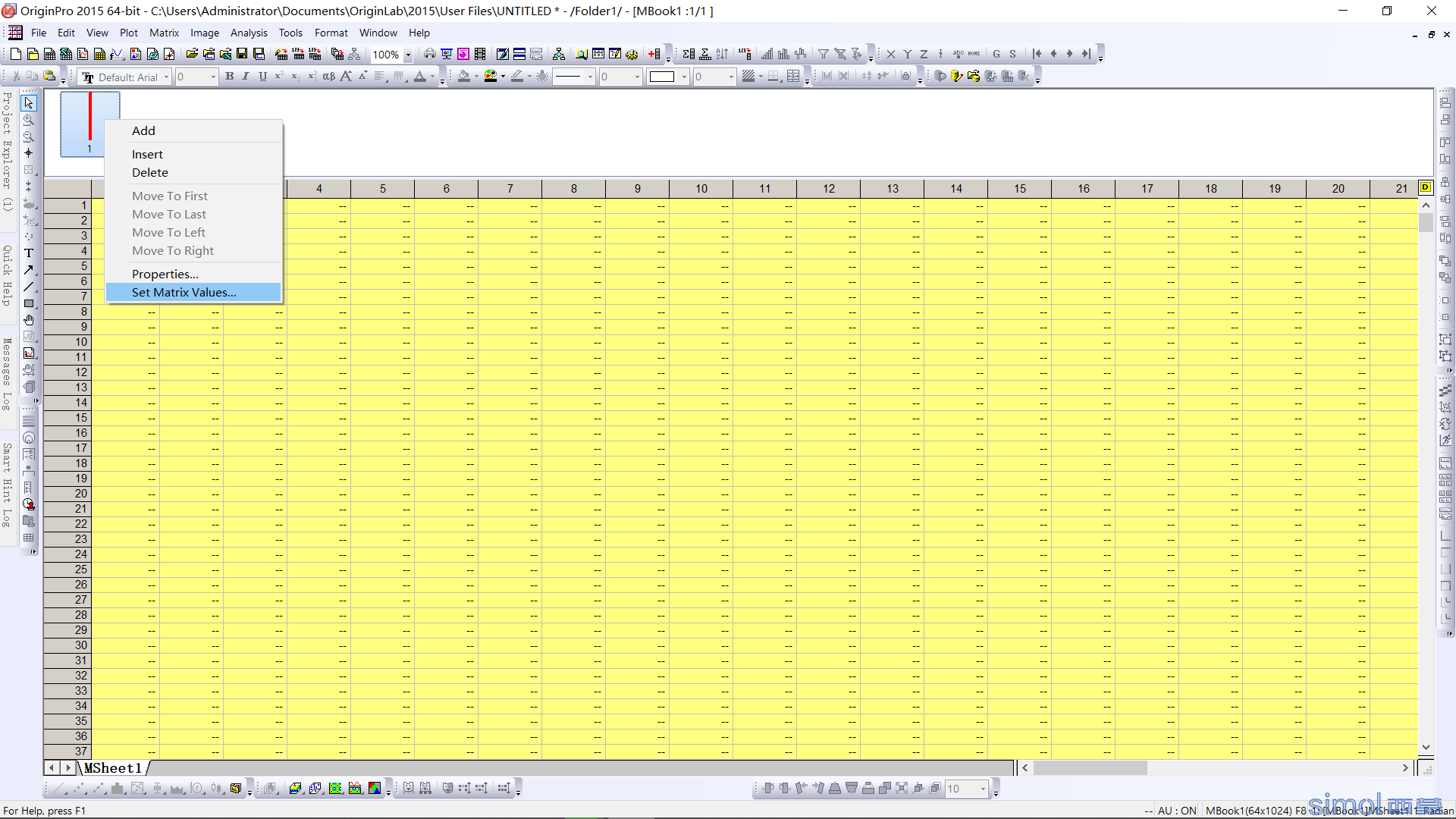
Task: Select the Arrow tool in Tools sidebar
Action: click(29, 270)
